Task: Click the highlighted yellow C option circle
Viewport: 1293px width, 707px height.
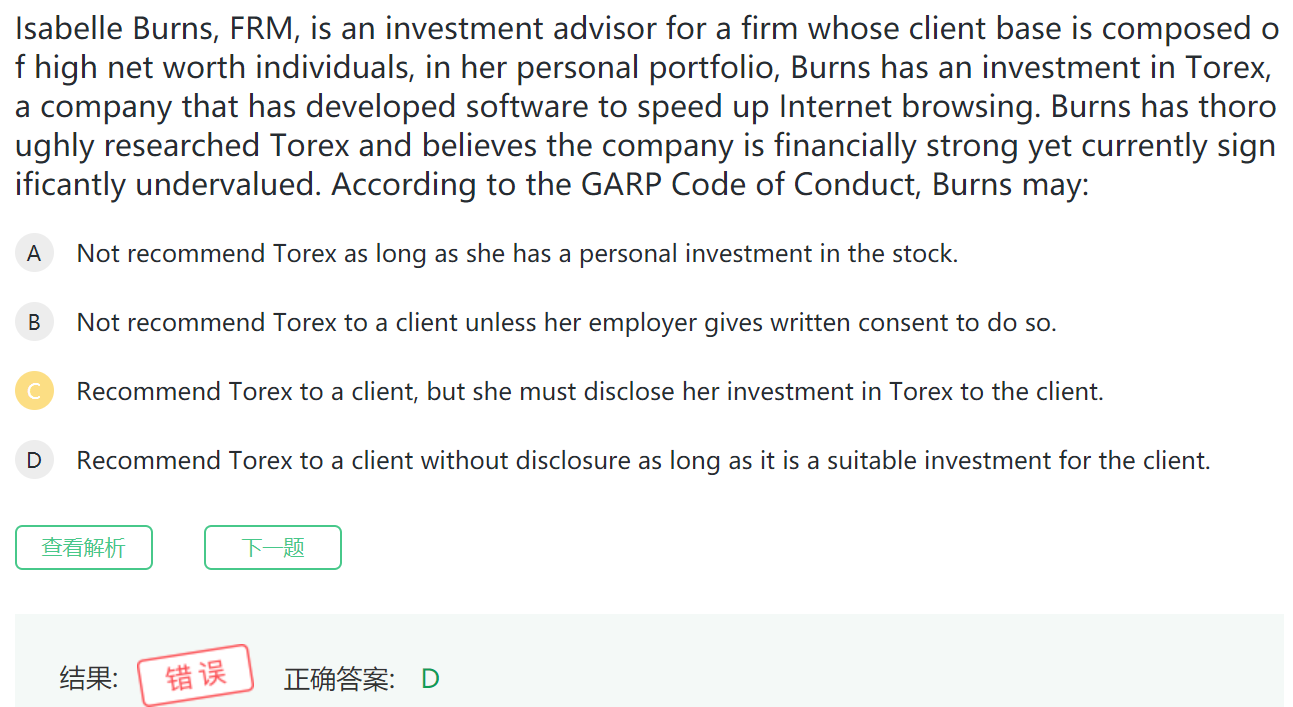Action: tap(34, 392)
